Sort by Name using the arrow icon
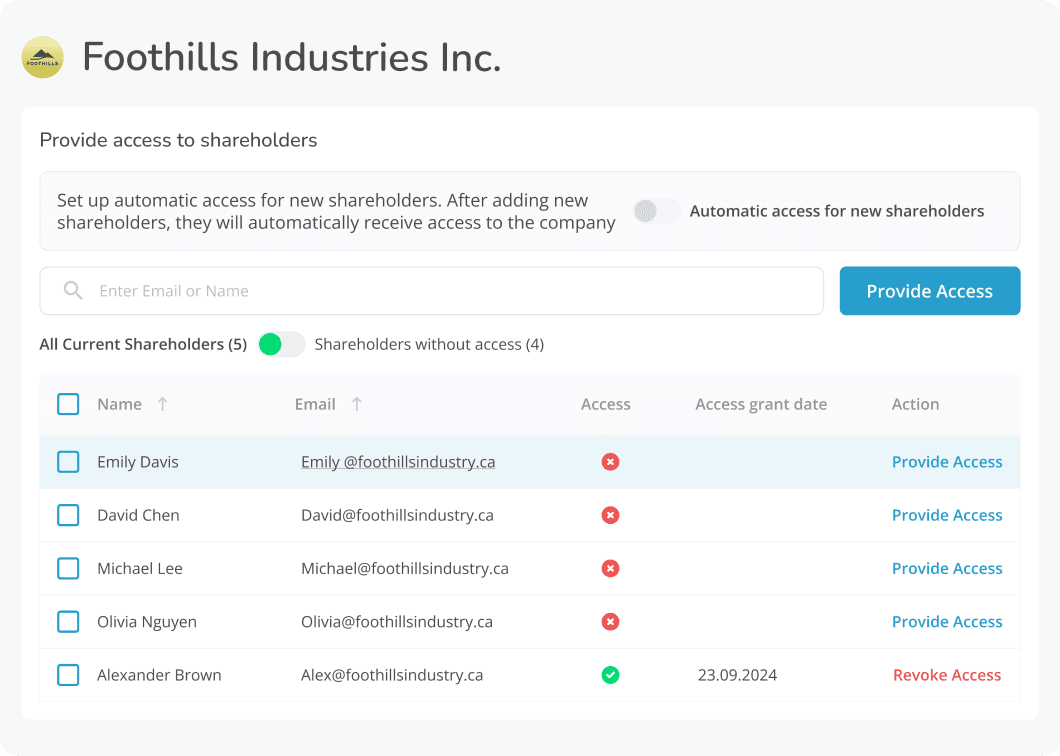The height and width of the screenshot is (756, 1060). (x=162, y=404)
